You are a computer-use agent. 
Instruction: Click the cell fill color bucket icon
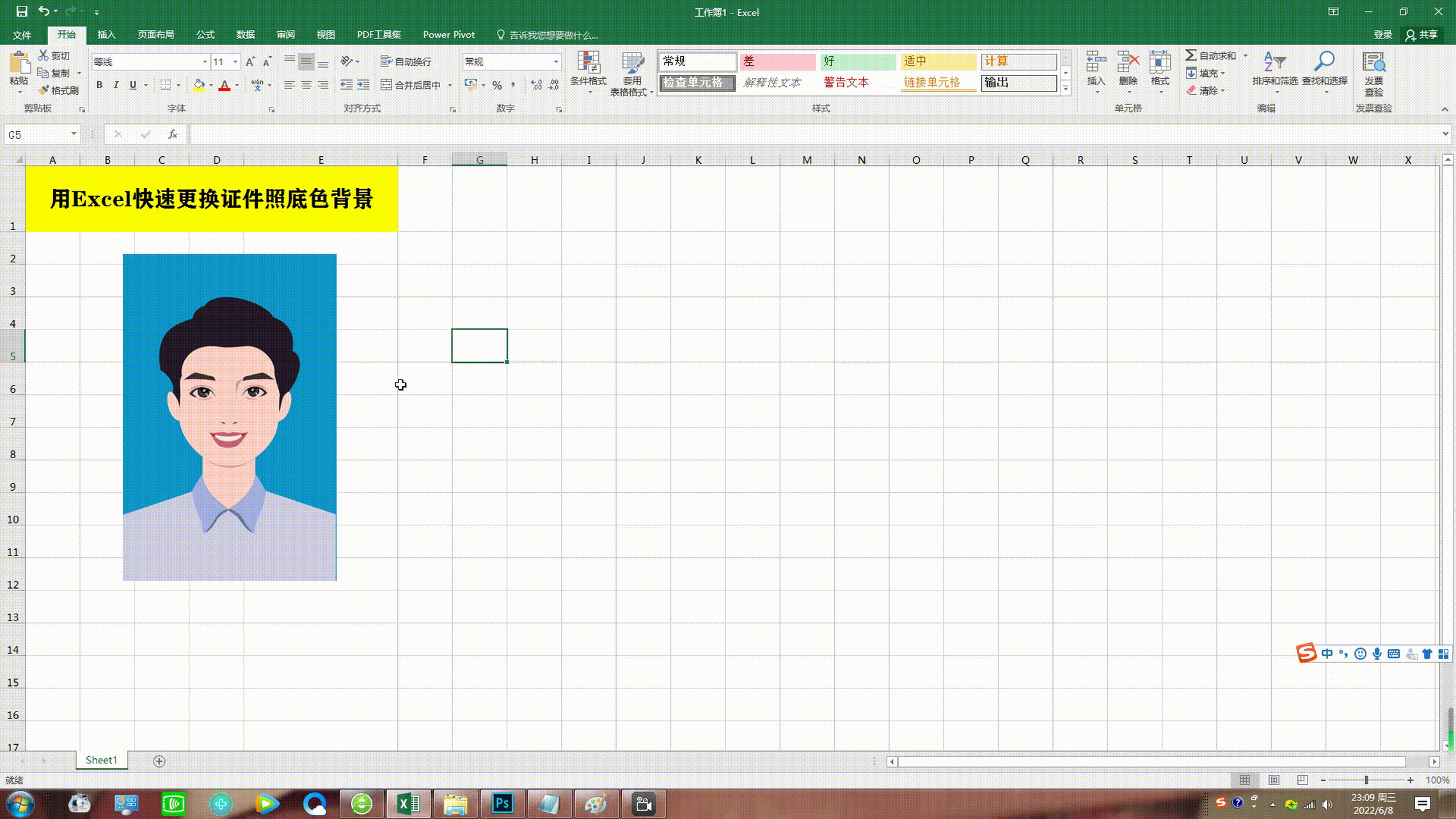click(199, 85)
